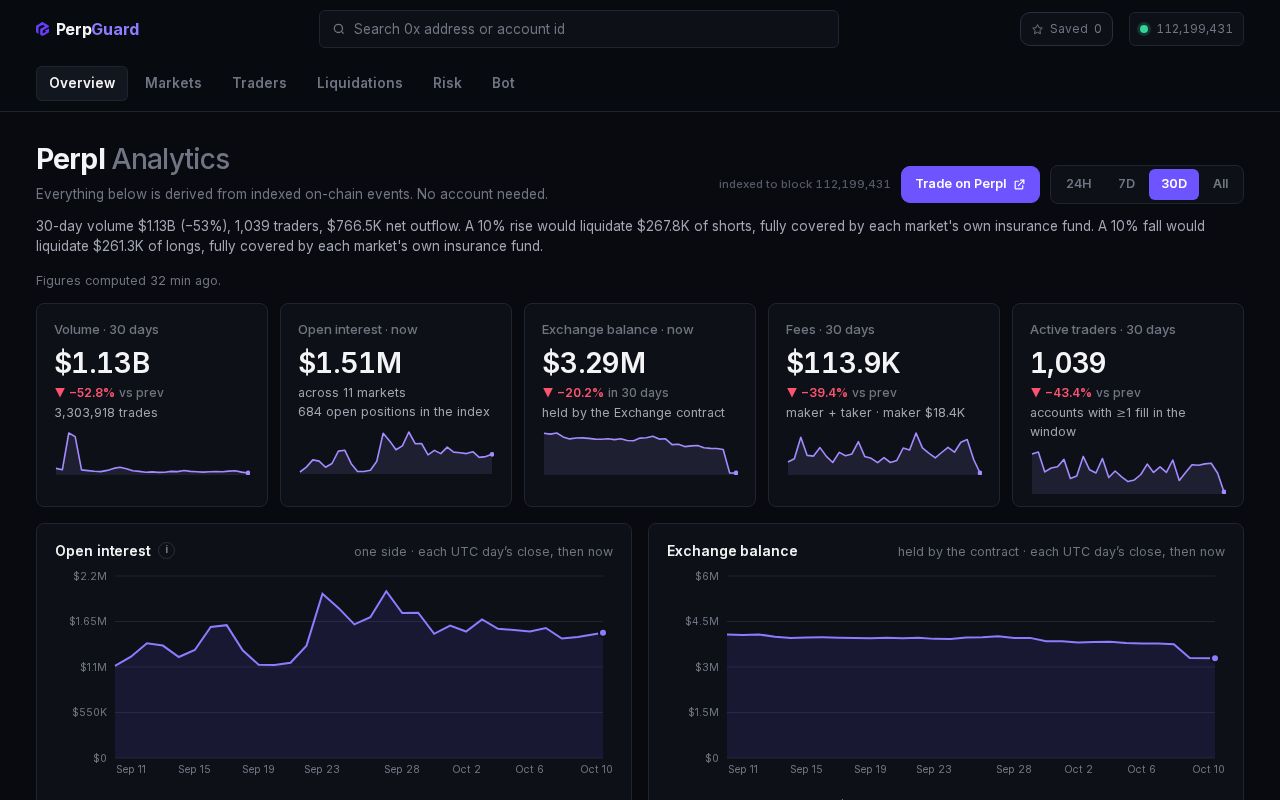
Task: Click the green block status dot
Action: click(x=1144, y=29)
